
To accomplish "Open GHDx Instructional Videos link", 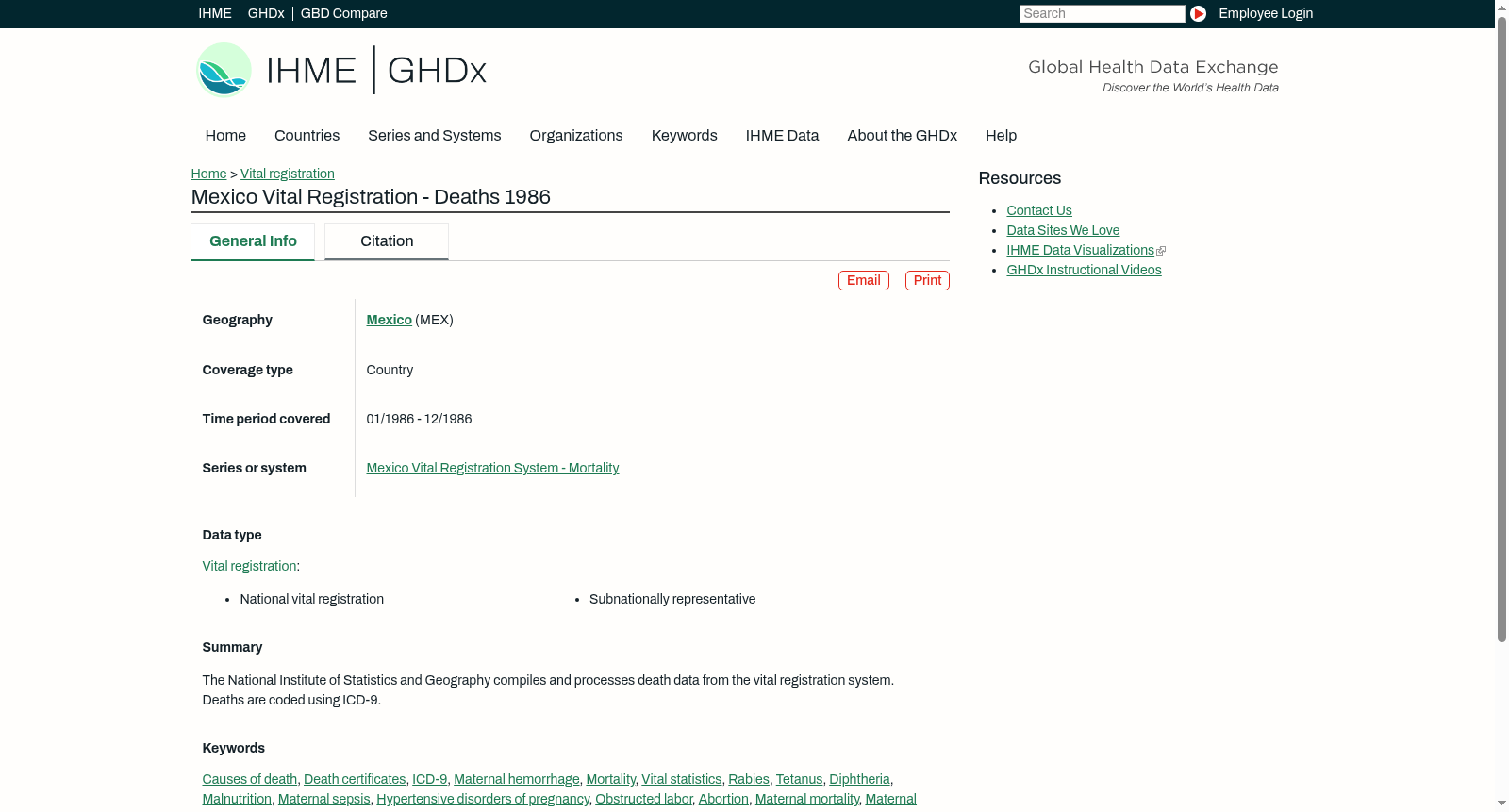I will [x=1084, y=270].
